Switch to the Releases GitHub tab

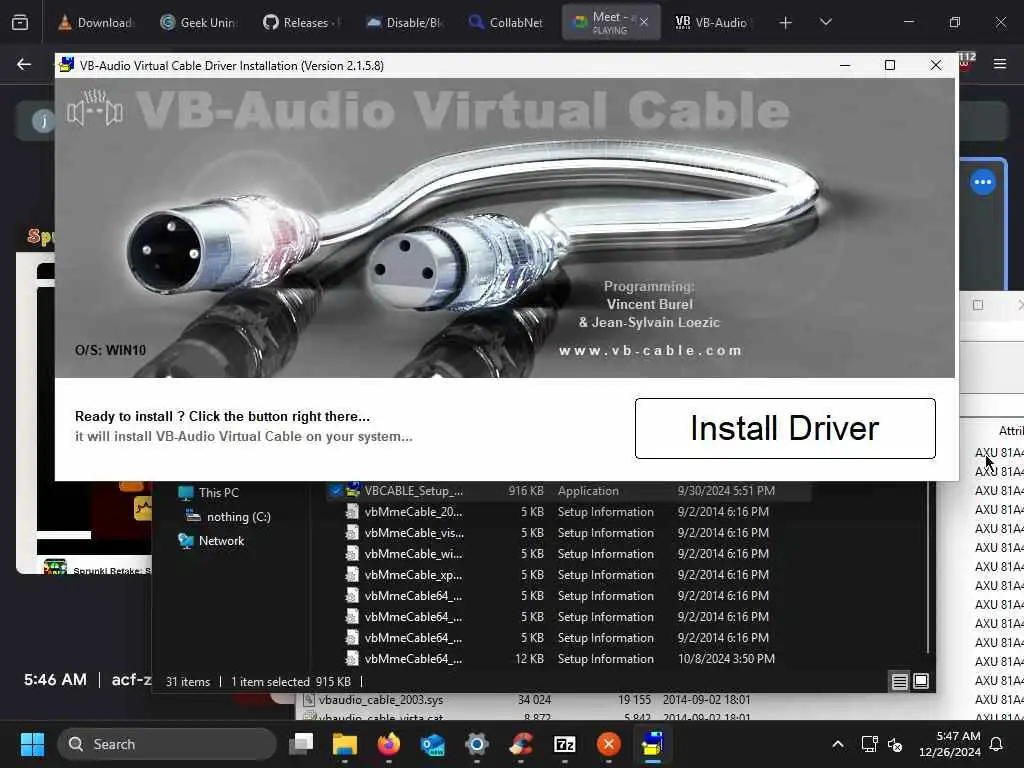click(x=302, y=22)
